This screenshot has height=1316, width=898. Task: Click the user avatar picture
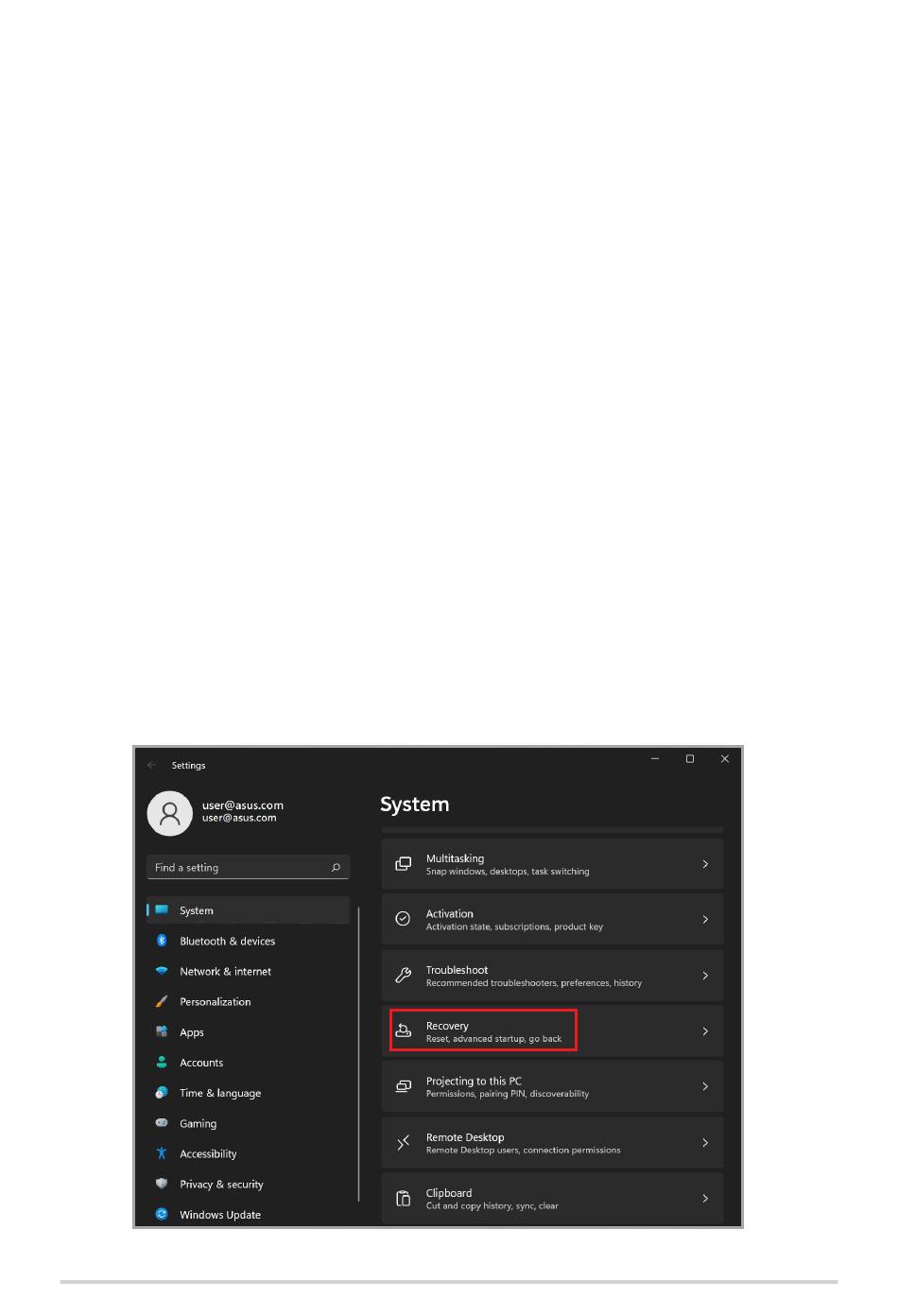170,813
